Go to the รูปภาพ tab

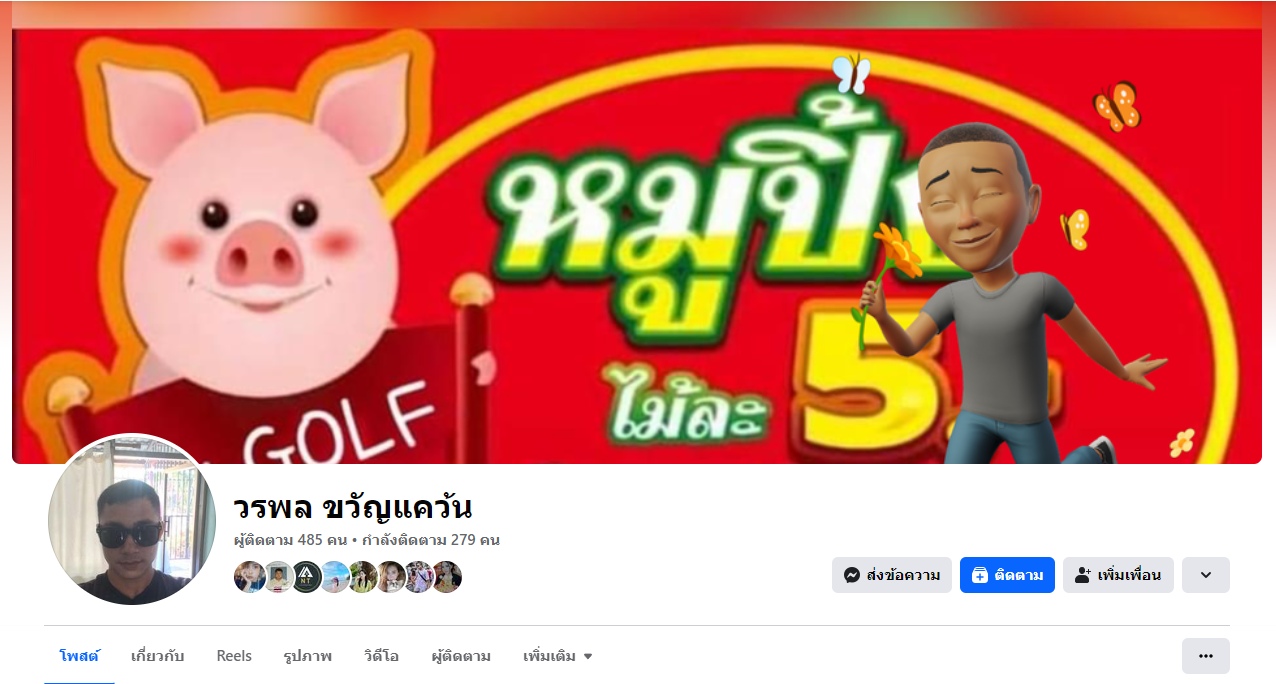[x=308, y=656]
